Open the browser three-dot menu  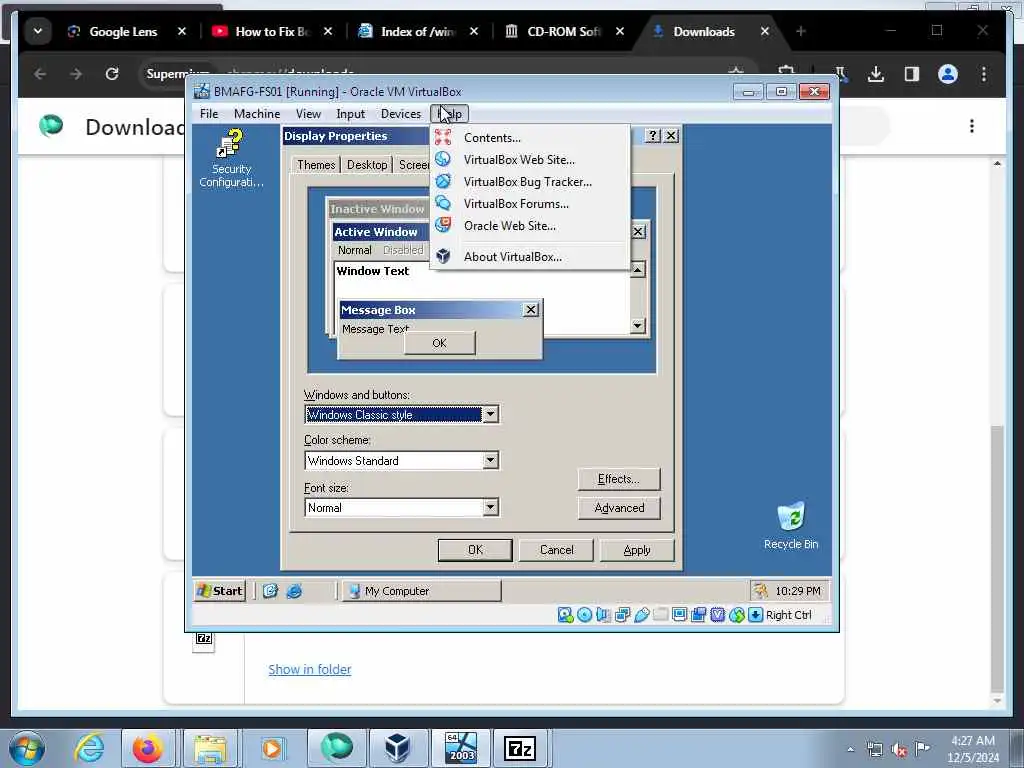[984, 74]
